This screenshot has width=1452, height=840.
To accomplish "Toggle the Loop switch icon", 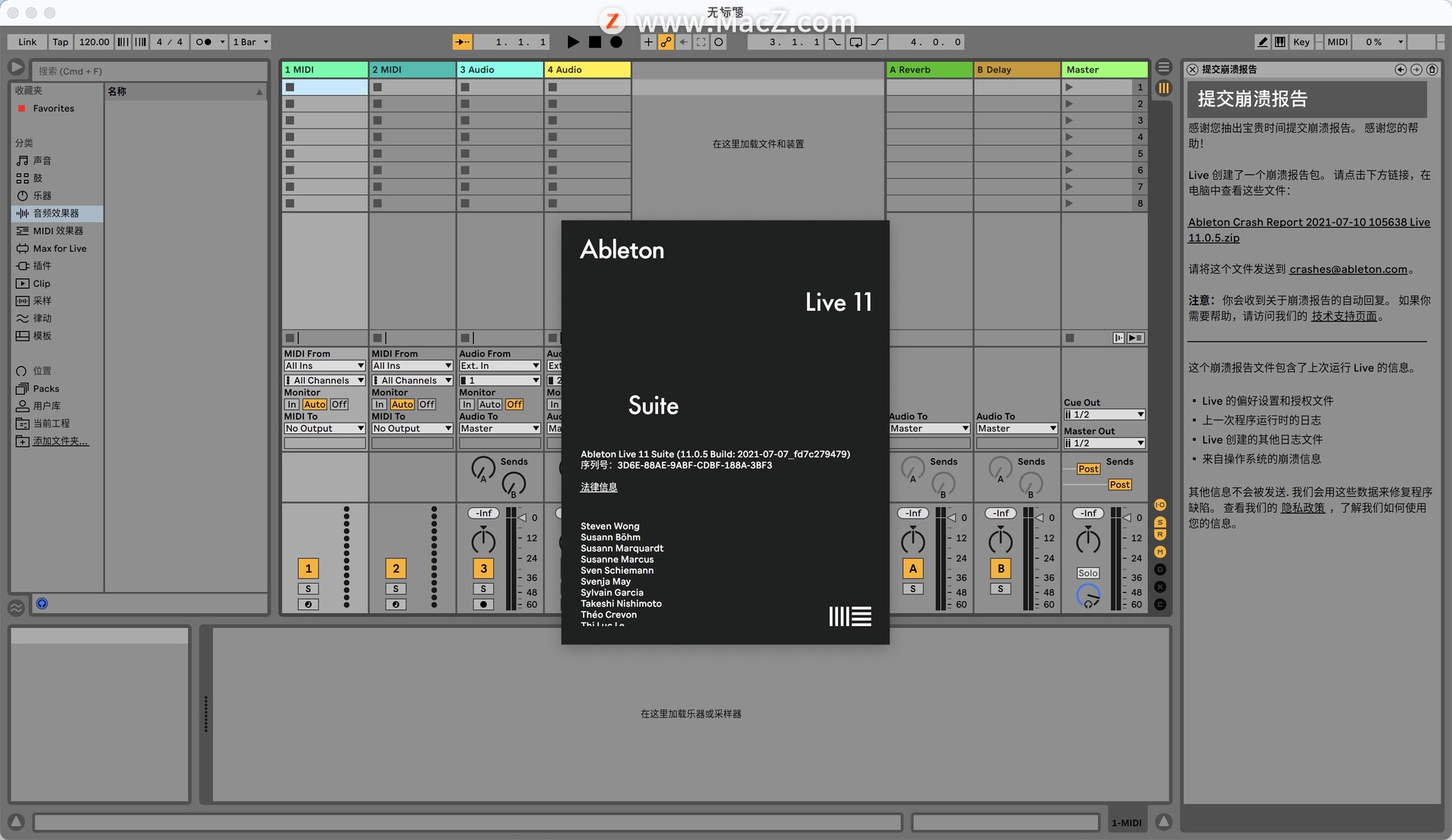I will pos(856,42).
